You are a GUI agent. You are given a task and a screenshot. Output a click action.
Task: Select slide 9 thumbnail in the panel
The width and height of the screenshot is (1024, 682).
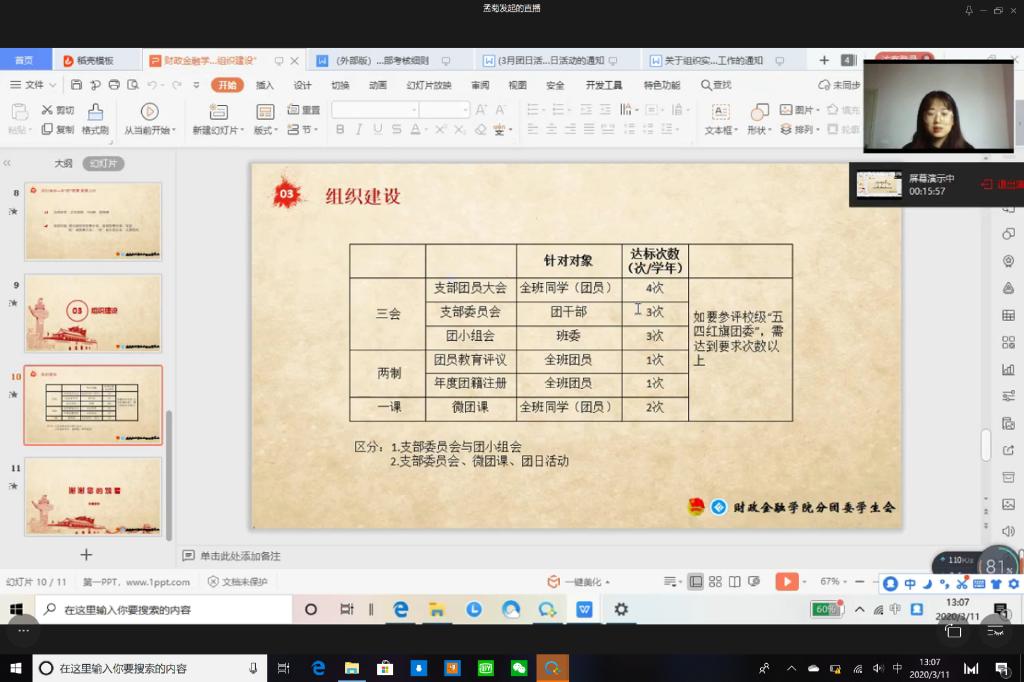(93, 313)
